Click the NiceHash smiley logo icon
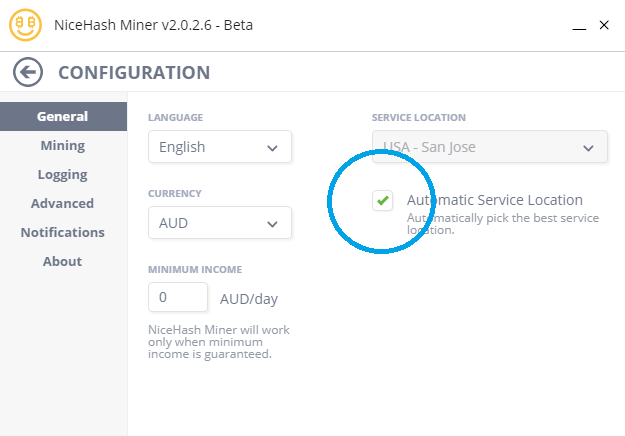Screen dimensions: 625x436 pyautogui.click(x=26, y=25)
